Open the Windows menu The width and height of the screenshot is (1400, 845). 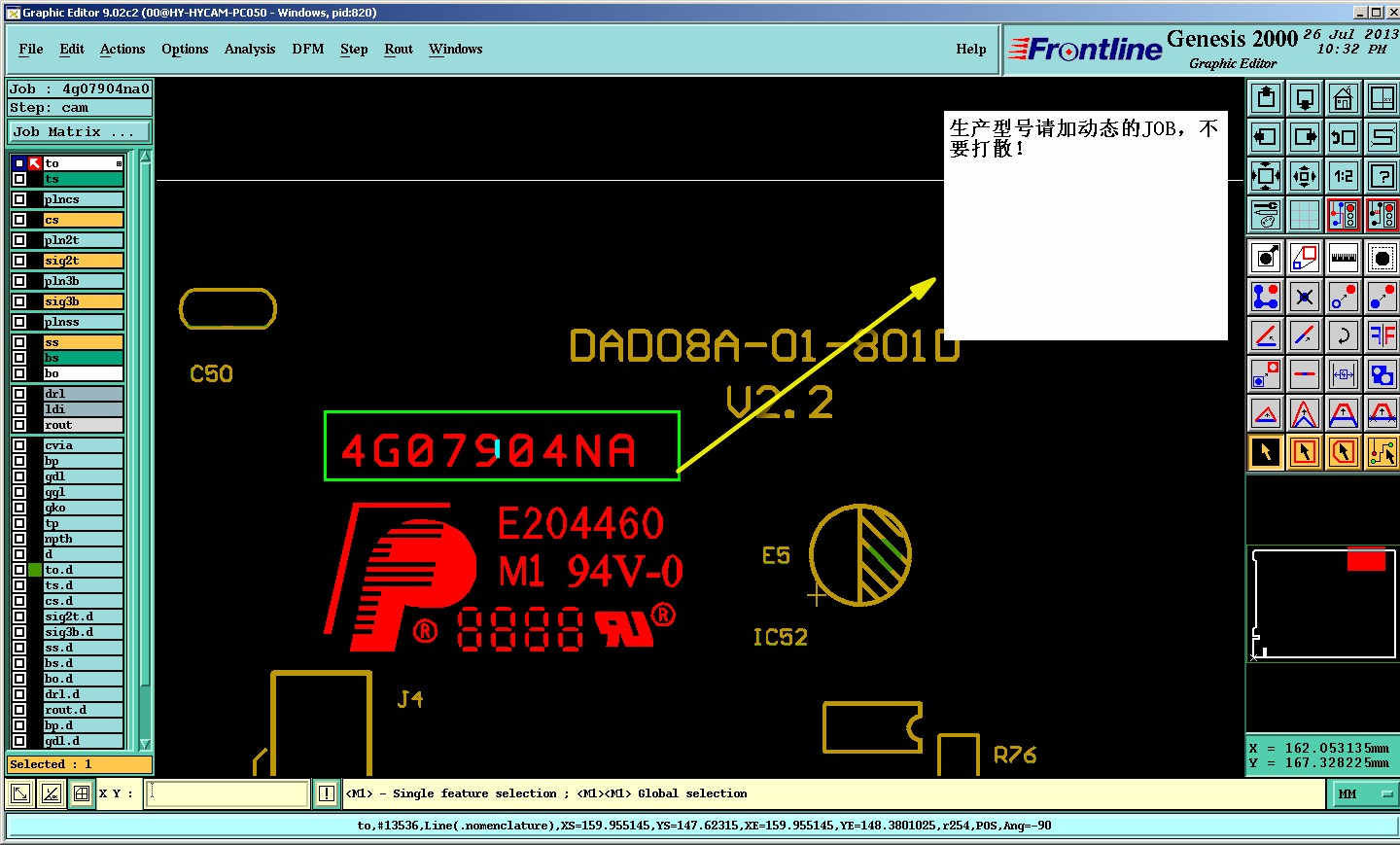456,49
